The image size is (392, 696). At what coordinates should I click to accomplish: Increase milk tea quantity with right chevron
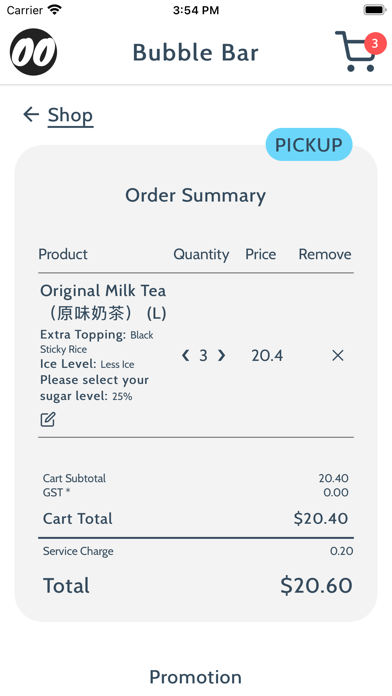(x=221, y=356)
